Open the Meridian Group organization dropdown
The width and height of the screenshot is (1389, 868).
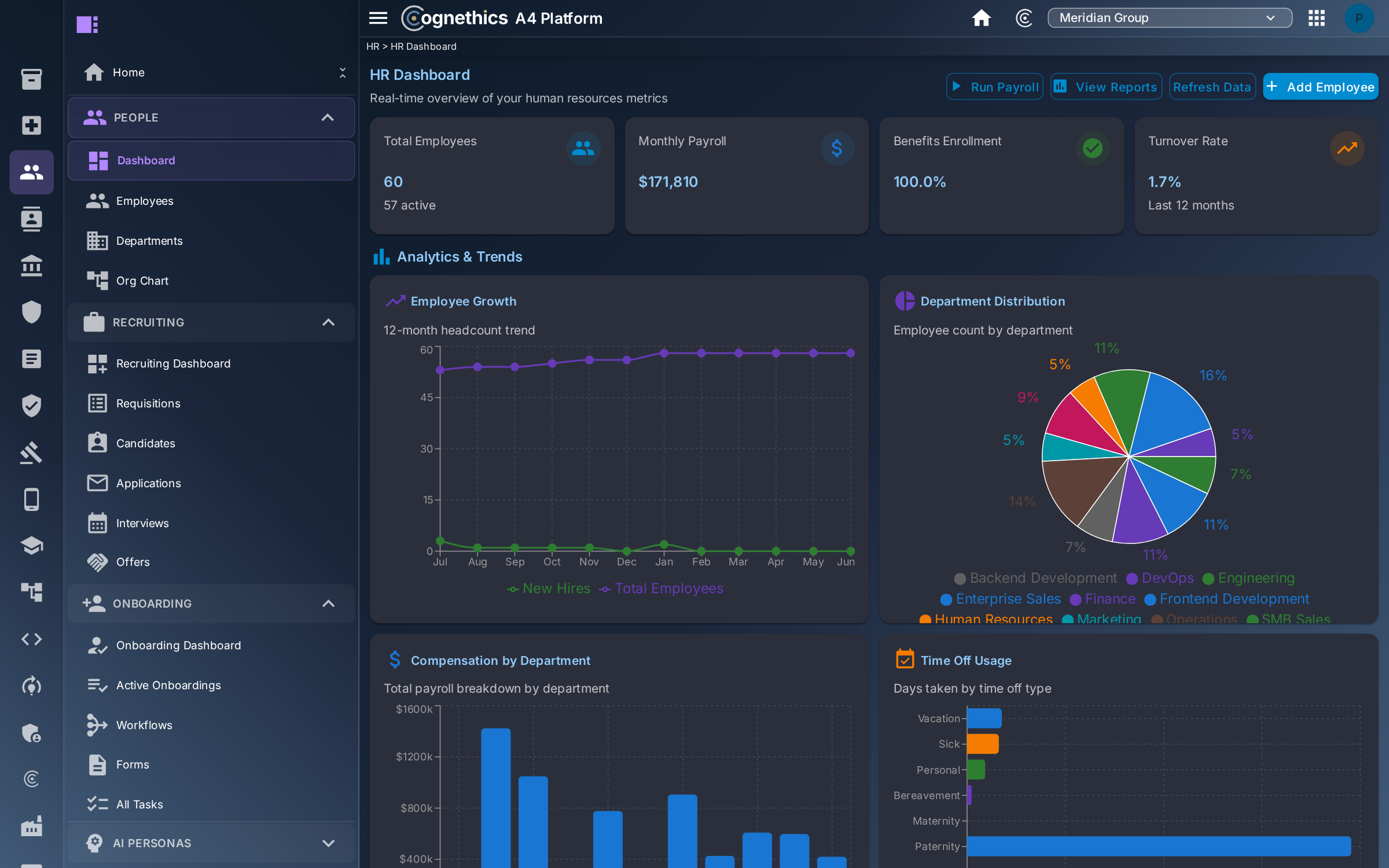coord(1170,18)
